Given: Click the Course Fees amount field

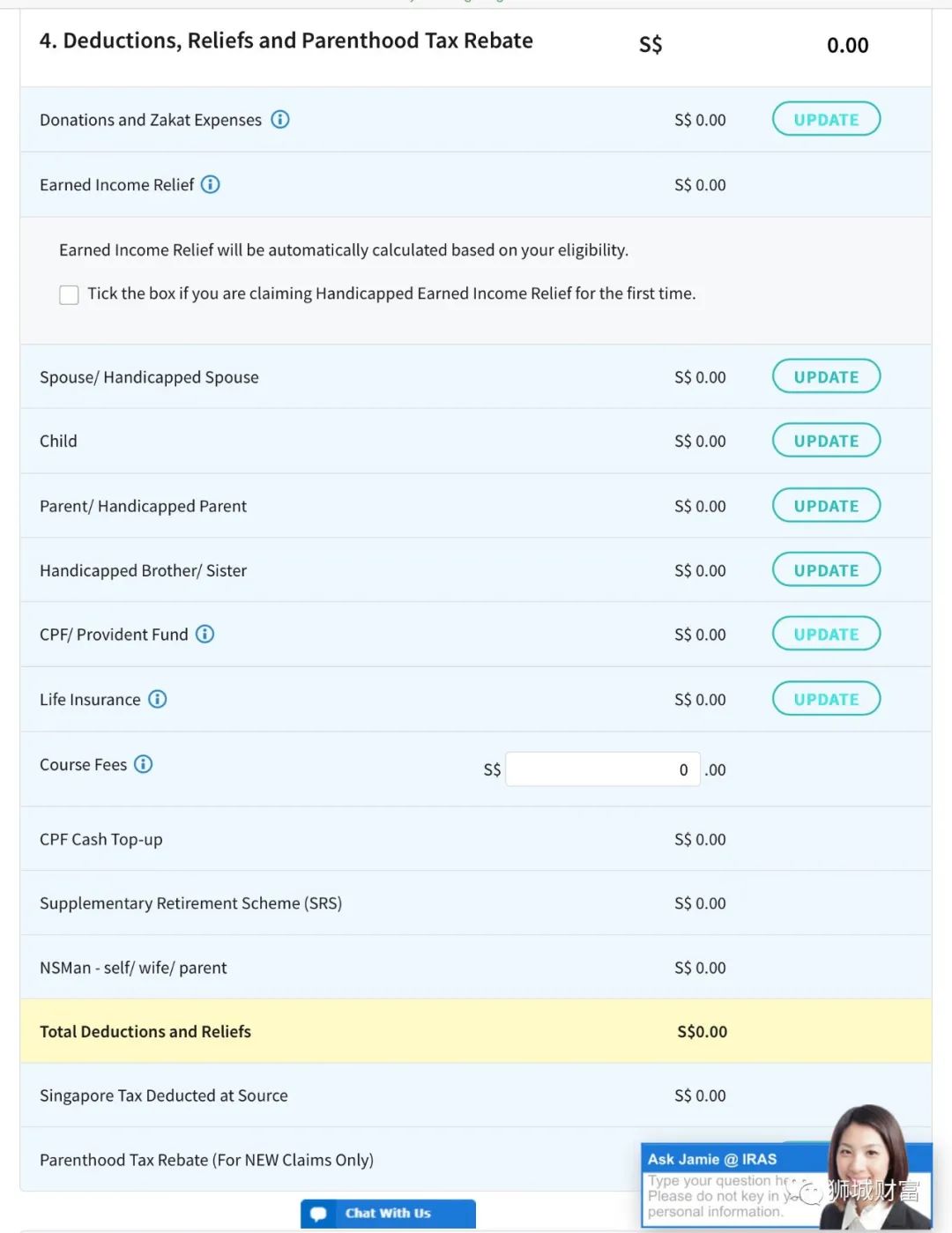Looking at the screenshot, I should click(x=602, y=769).
